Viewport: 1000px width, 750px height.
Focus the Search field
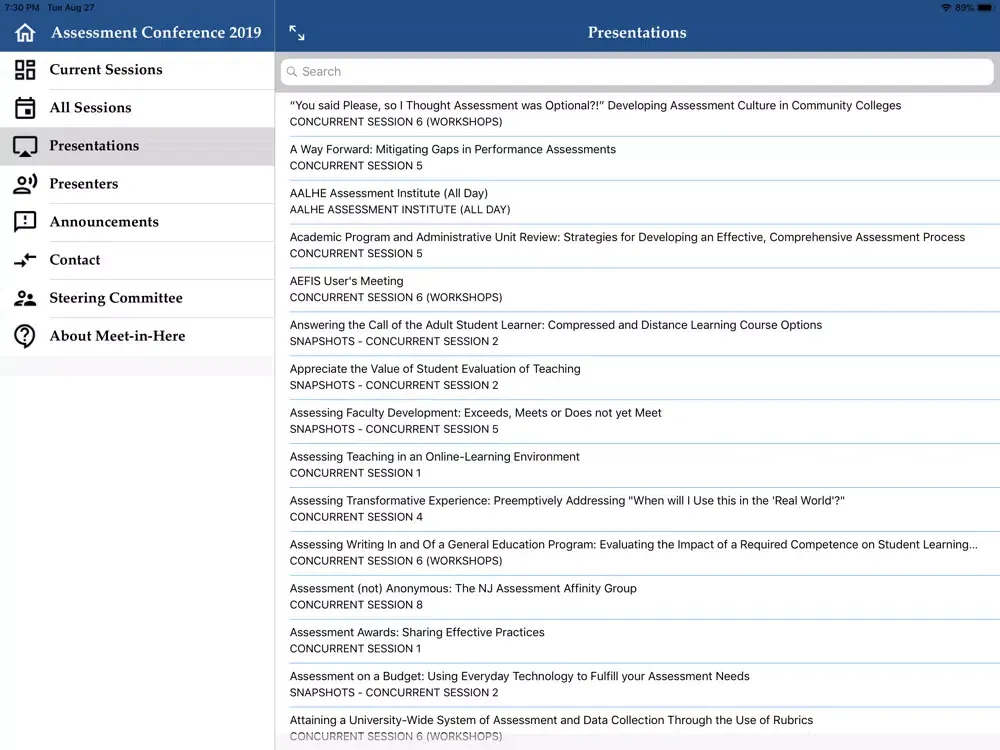tap(637, 71)
